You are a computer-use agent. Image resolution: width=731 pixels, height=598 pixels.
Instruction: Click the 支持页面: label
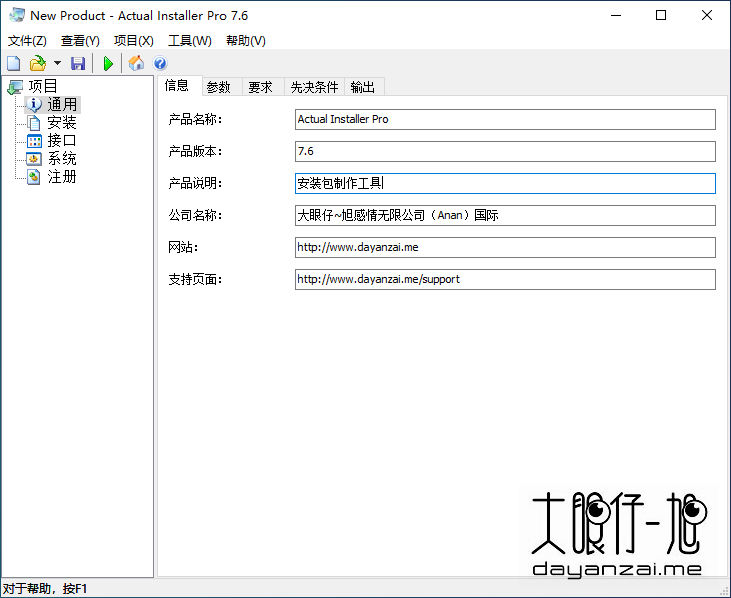click(x=195, y=280)
